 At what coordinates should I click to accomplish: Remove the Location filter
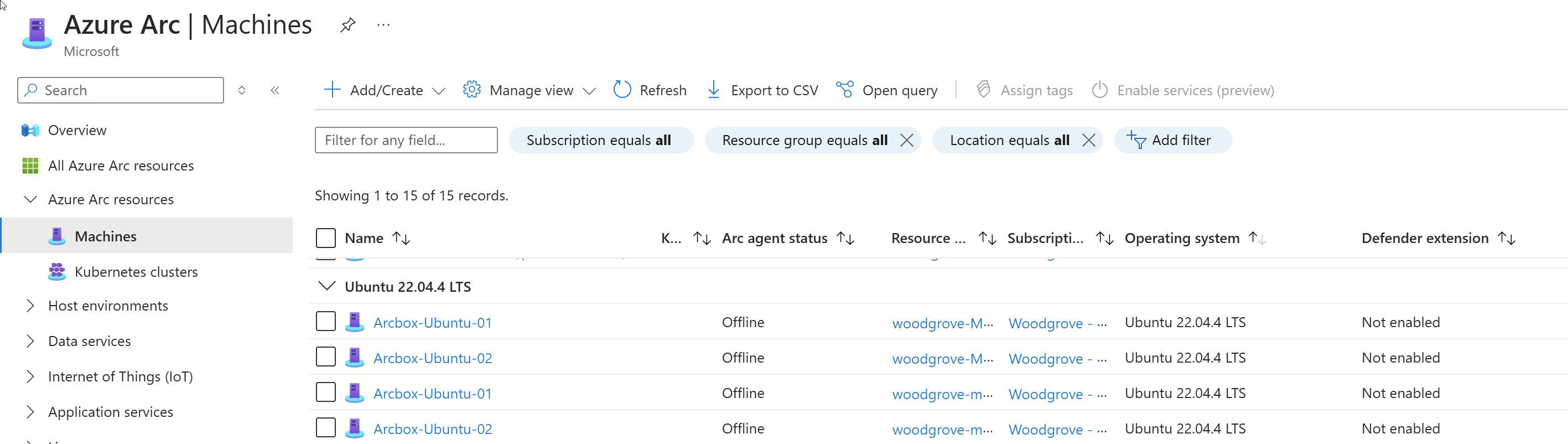(x=1088, y=140)
